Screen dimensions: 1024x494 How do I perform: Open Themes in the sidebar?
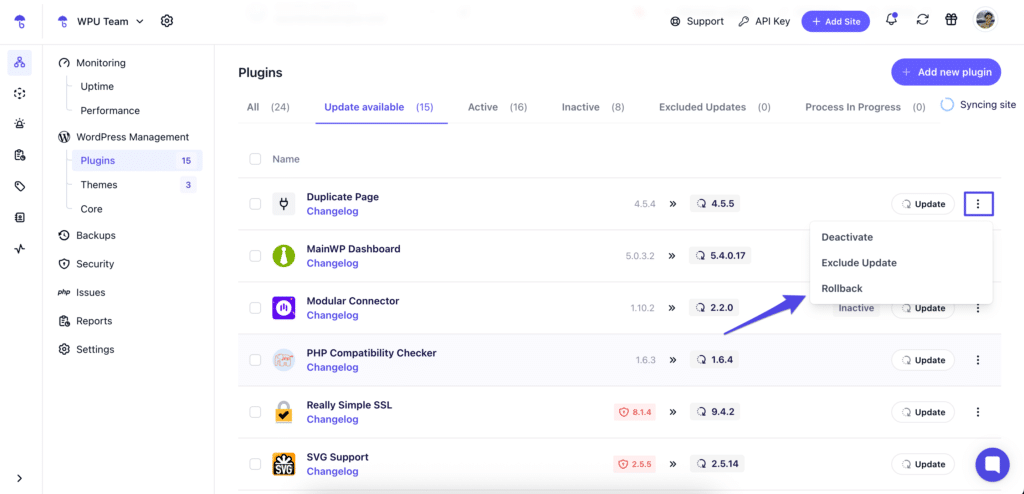pyautogui.click(x=136, y=185)
